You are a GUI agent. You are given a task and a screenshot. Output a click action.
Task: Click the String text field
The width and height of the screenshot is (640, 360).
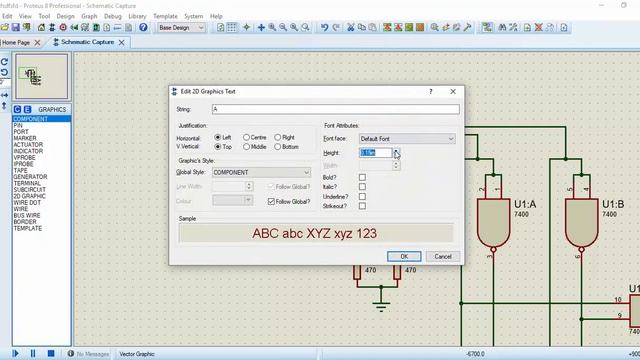(336, 109)
